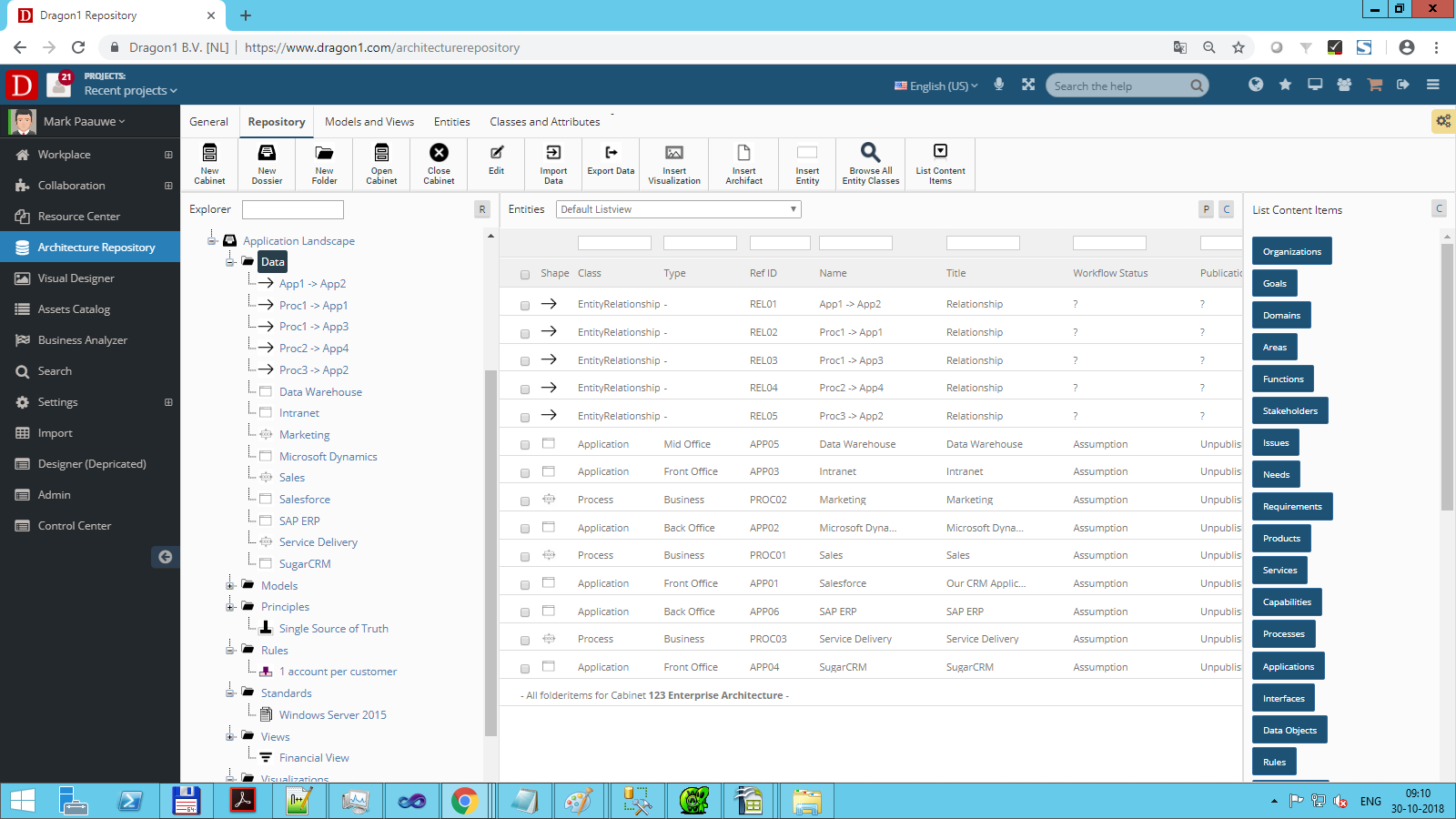1456x819 pixels.
Task: Check the row PROC02 Marketing checkbox
Action: click(525, 500)
